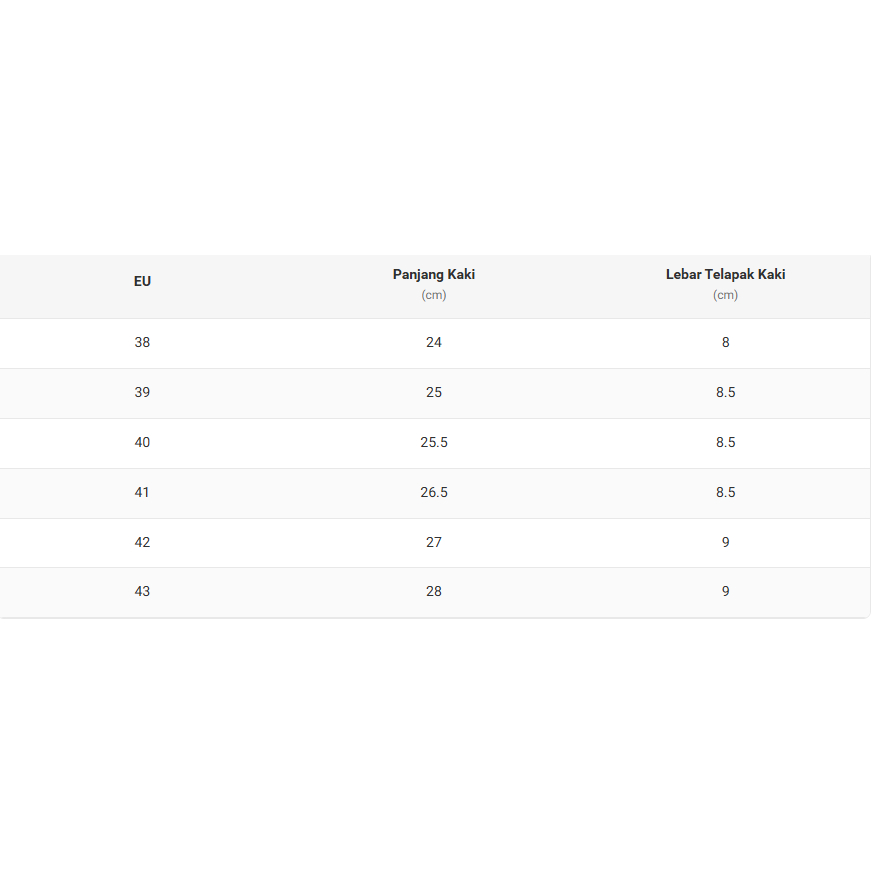Click the EU column header
The width and height of the screenshot is (875, 875).
[142, 282]
